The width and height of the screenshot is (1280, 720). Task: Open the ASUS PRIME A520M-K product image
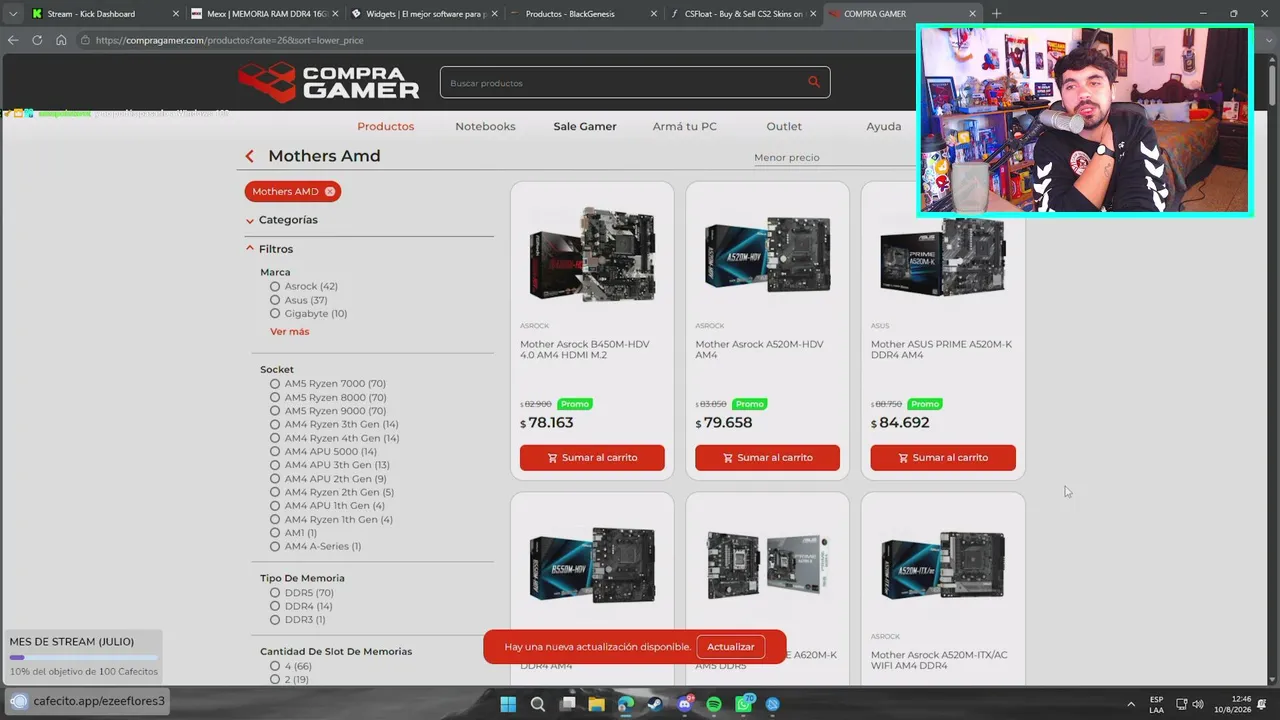pos(943,256)
